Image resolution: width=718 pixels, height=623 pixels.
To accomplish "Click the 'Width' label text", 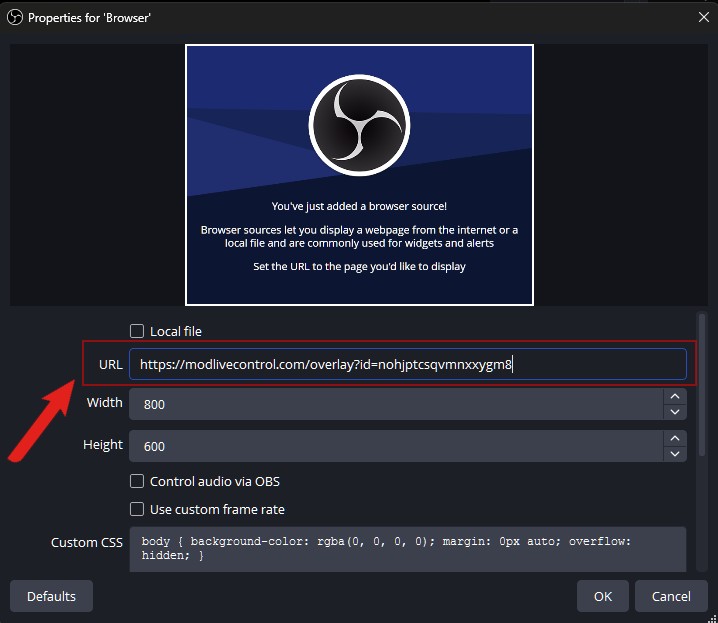I will [104, 402].
